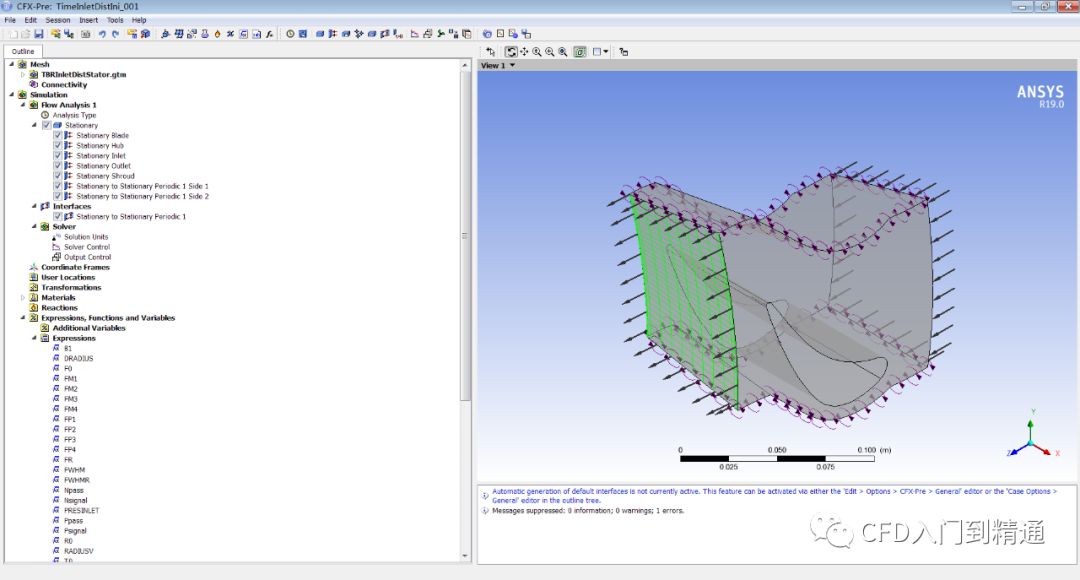Collapse the Mesh tree node
The width and height of the screenshot is (1080, 580).
[x=12, y=64]
